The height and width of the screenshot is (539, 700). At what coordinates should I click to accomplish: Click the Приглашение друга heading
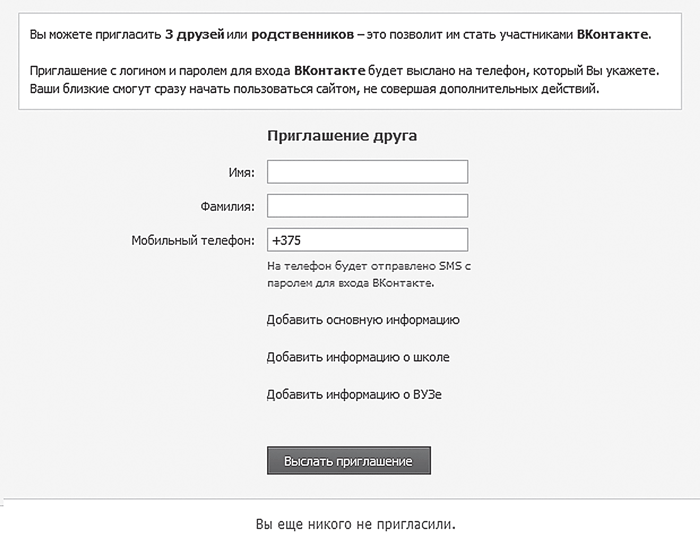click(342, 135)
